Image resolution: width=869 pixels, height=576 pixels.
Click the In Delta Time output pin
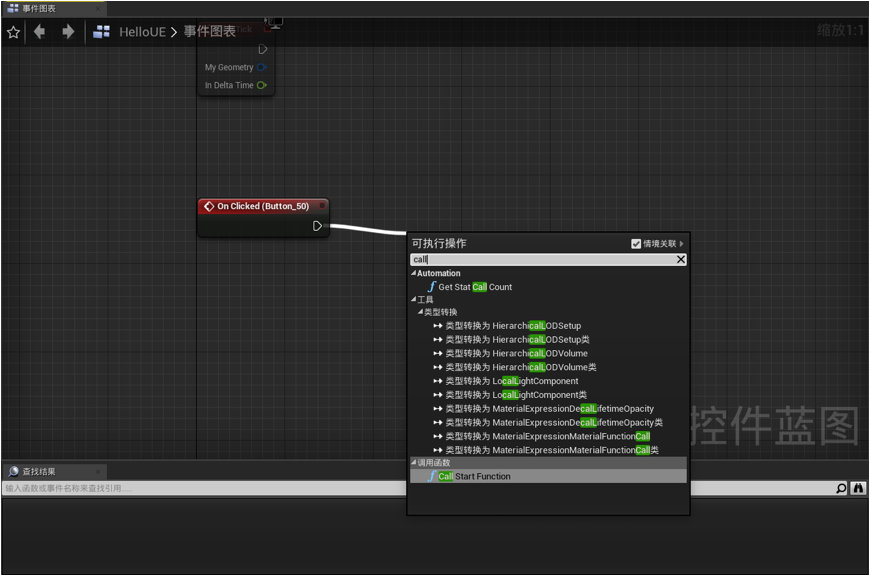(x=262, y=85)
